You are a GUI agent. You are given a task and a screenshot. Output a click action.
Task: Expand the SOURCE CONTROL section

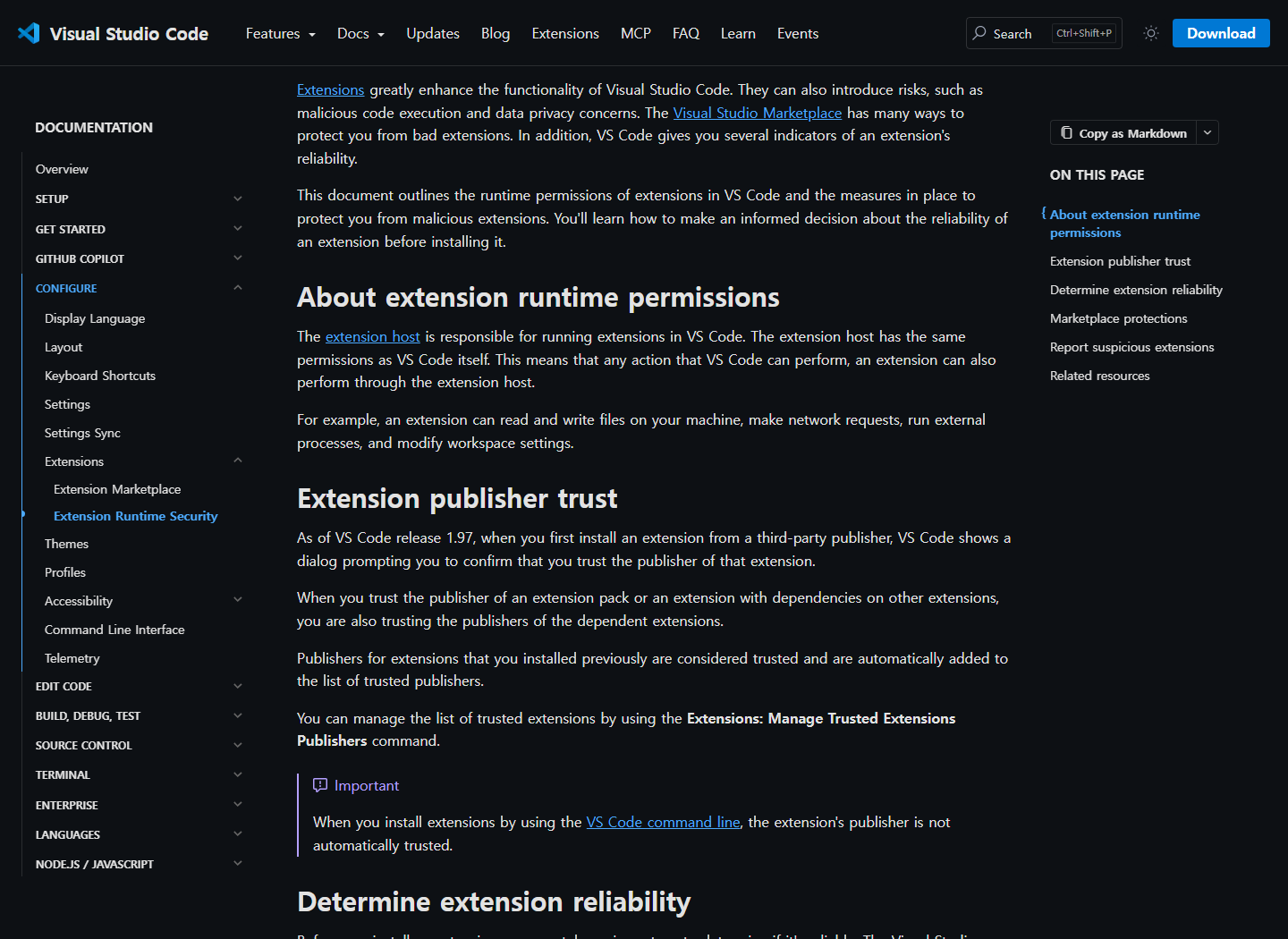pyautogui.click(x=238, y=745)
